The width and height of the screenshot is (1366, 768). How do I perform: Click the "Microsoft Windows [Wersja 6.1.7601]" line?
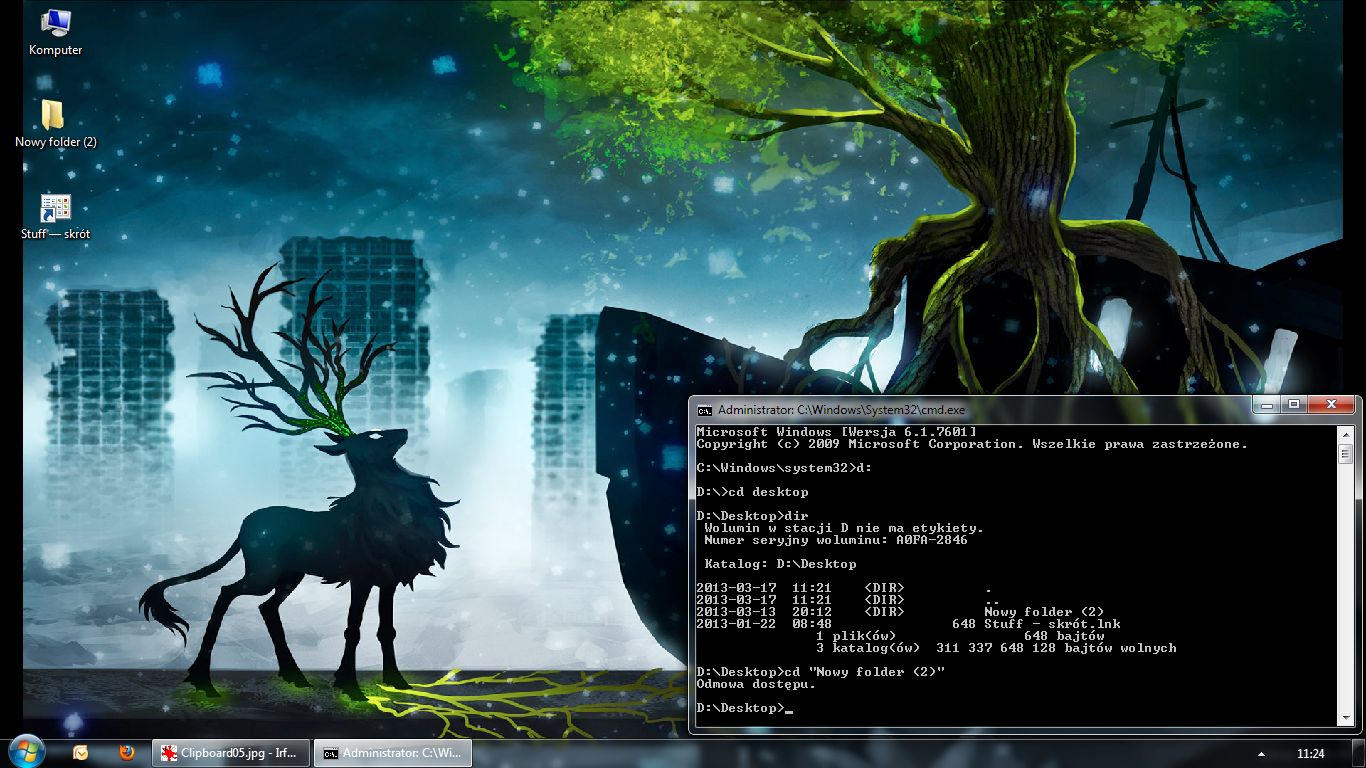(836, 432)
